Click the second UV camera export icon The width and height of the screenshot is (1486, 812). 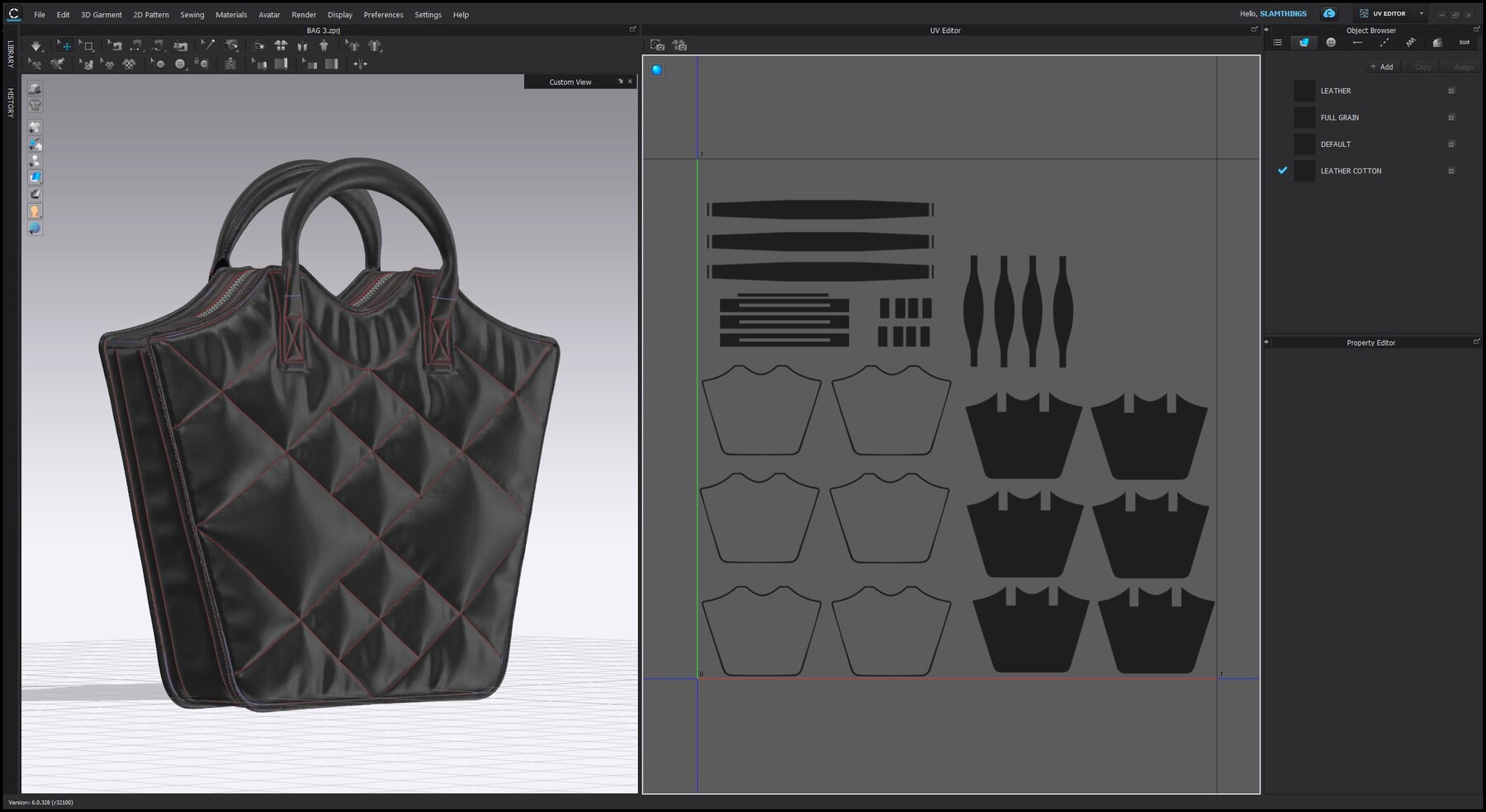679,45
